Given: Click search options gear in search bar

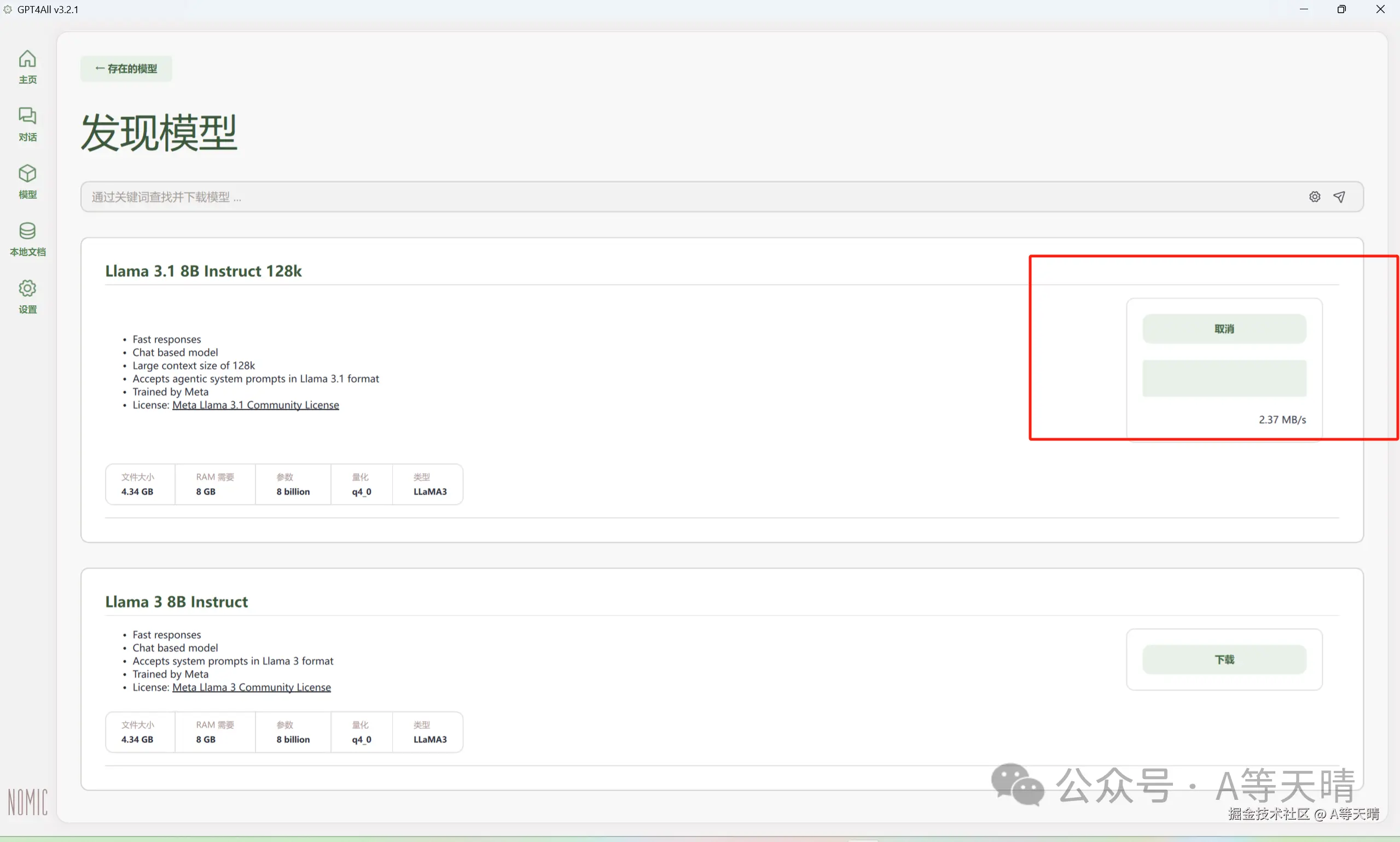Looking at the screenshot, I should click(1314, 197).
